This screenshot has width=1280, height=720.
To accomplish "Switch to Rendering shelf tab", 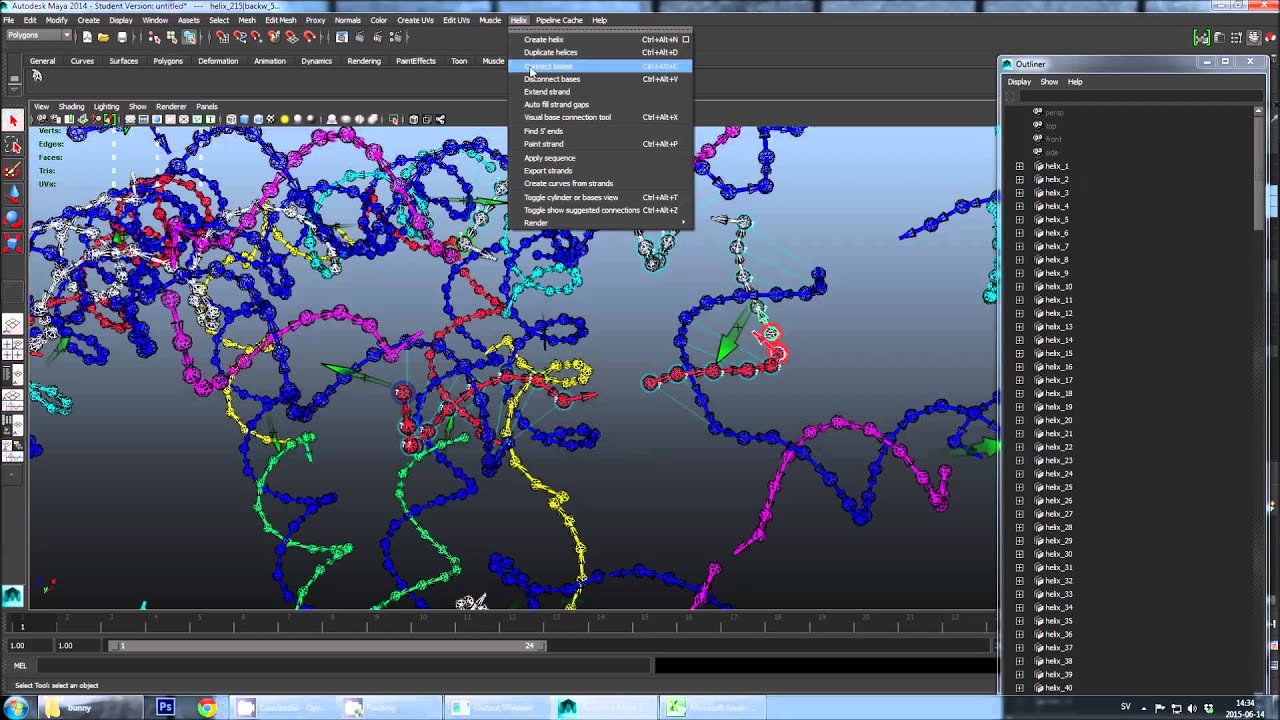I will tap(364, 61).
